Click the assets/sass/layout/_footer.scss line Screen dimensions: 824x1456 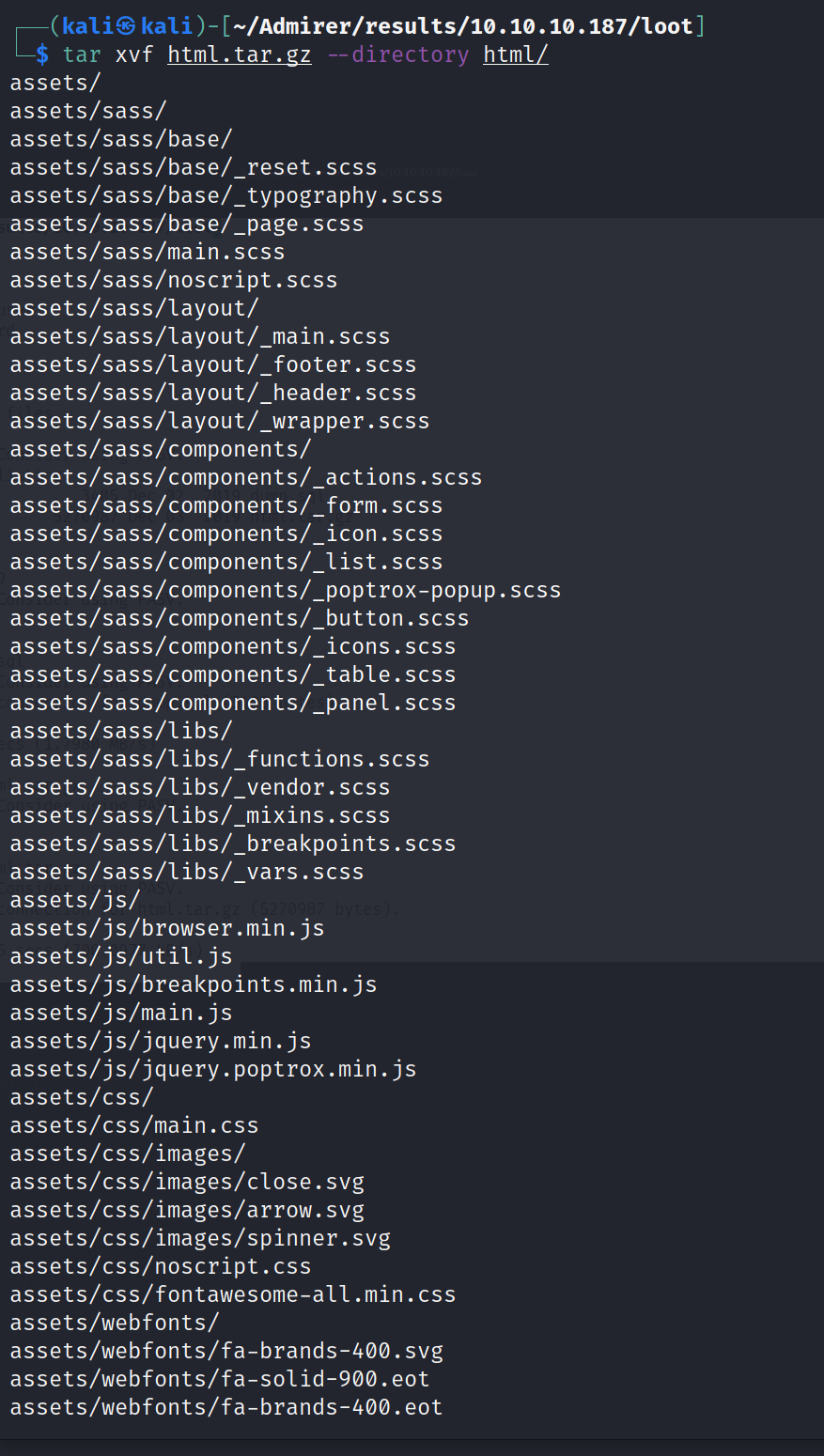tap(212, 364)
